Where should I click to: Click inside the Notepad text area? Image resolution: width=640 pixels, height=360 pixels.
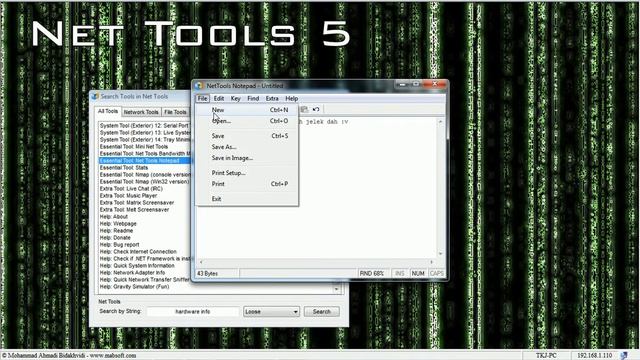(316, 188)
